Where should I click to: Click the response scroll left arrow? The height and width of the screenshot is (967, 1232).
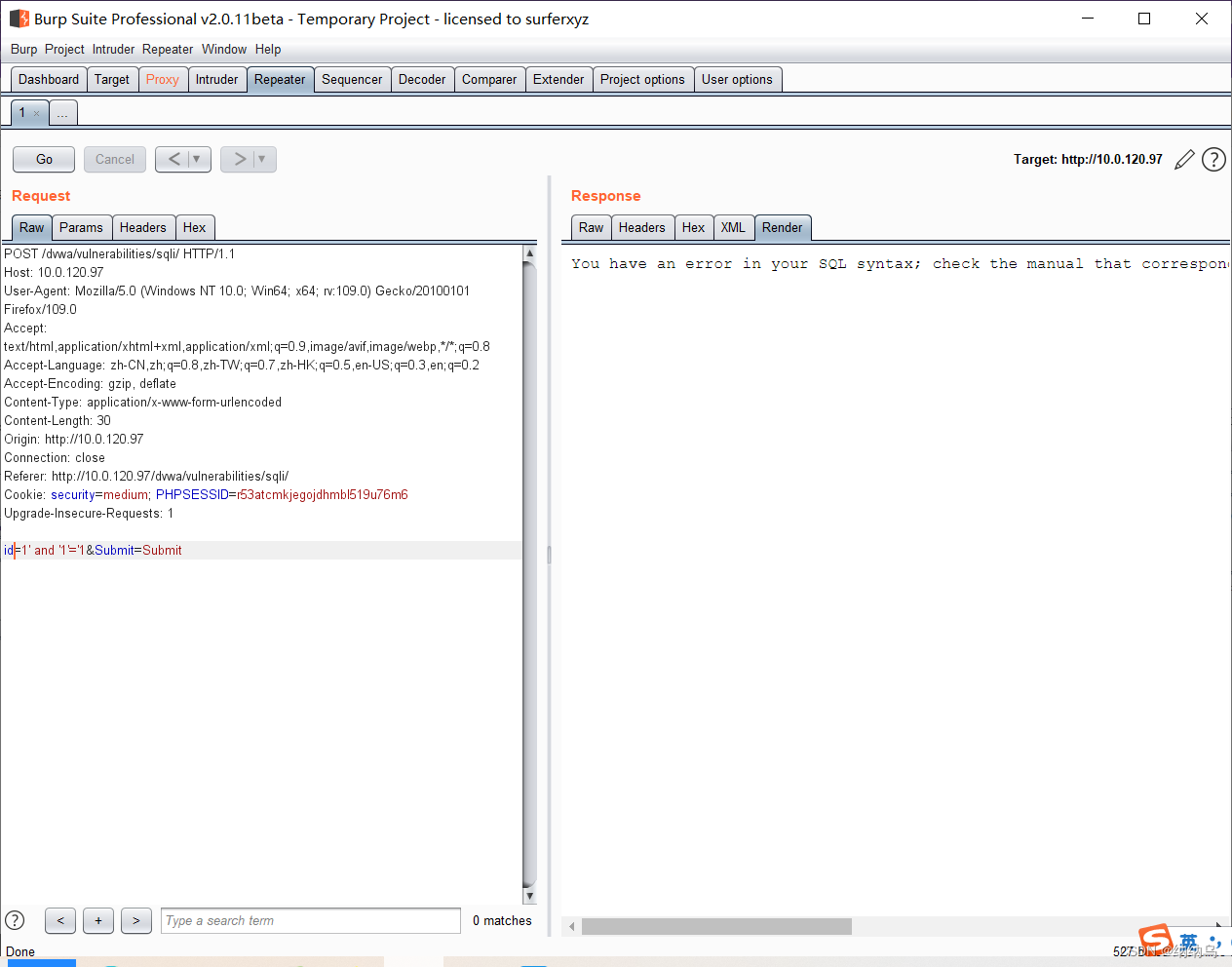tap(572, 926)
